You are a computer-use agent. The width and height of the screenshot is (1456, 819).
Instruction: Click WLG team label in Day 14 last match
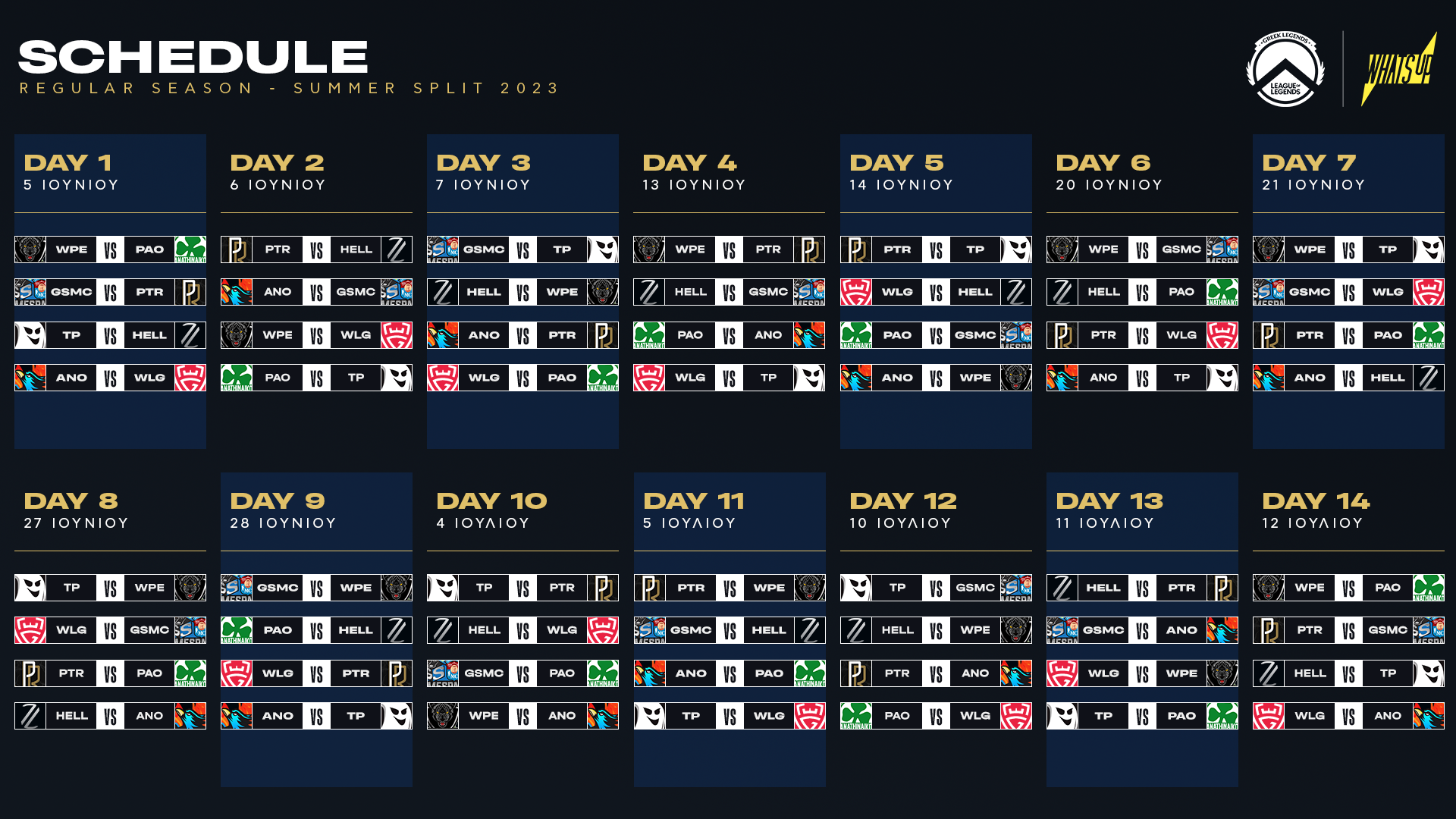coord(1310,716)
